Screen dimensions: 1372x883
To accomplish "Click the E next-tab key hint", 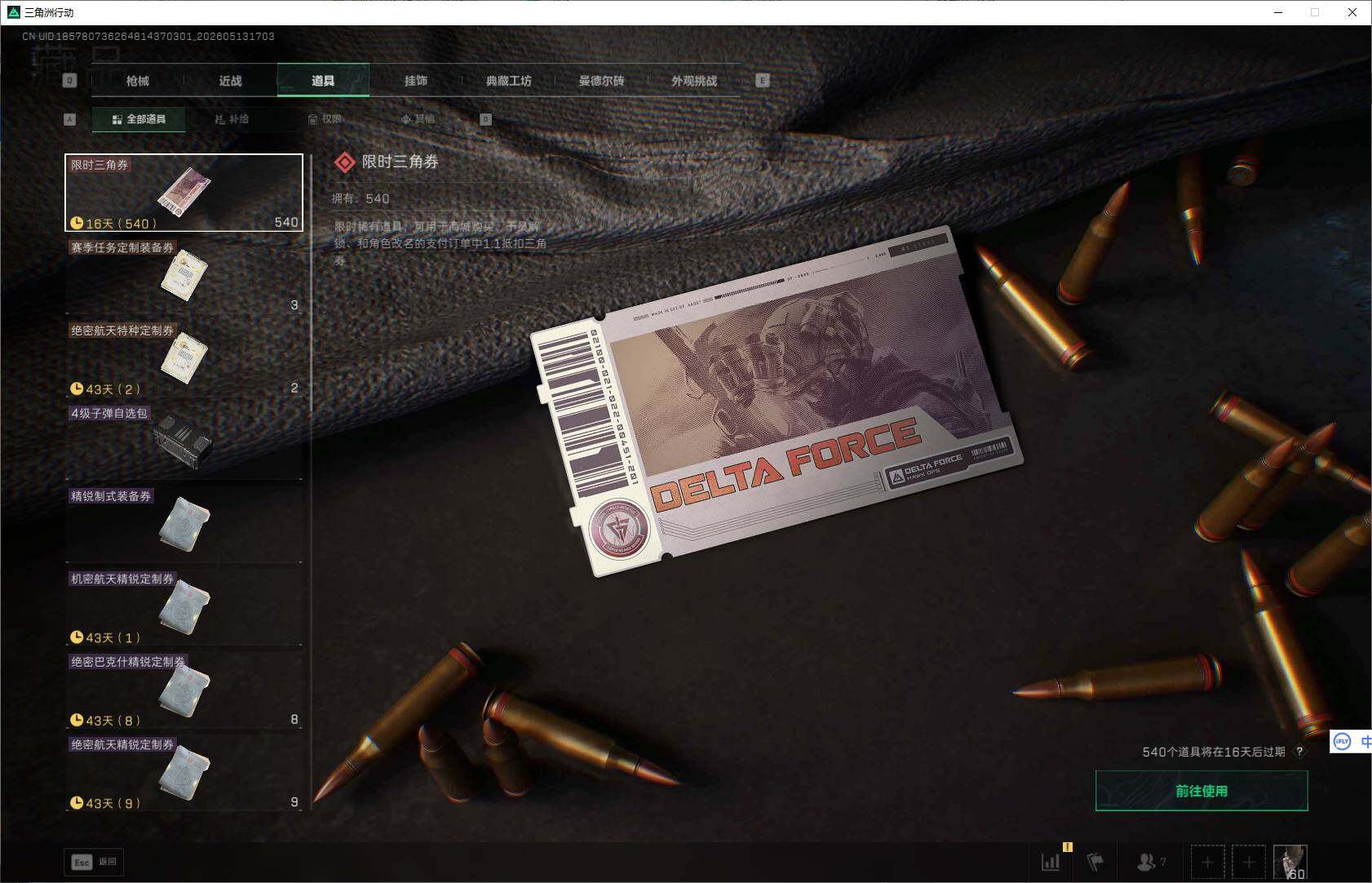I will (x=763, y=81).
